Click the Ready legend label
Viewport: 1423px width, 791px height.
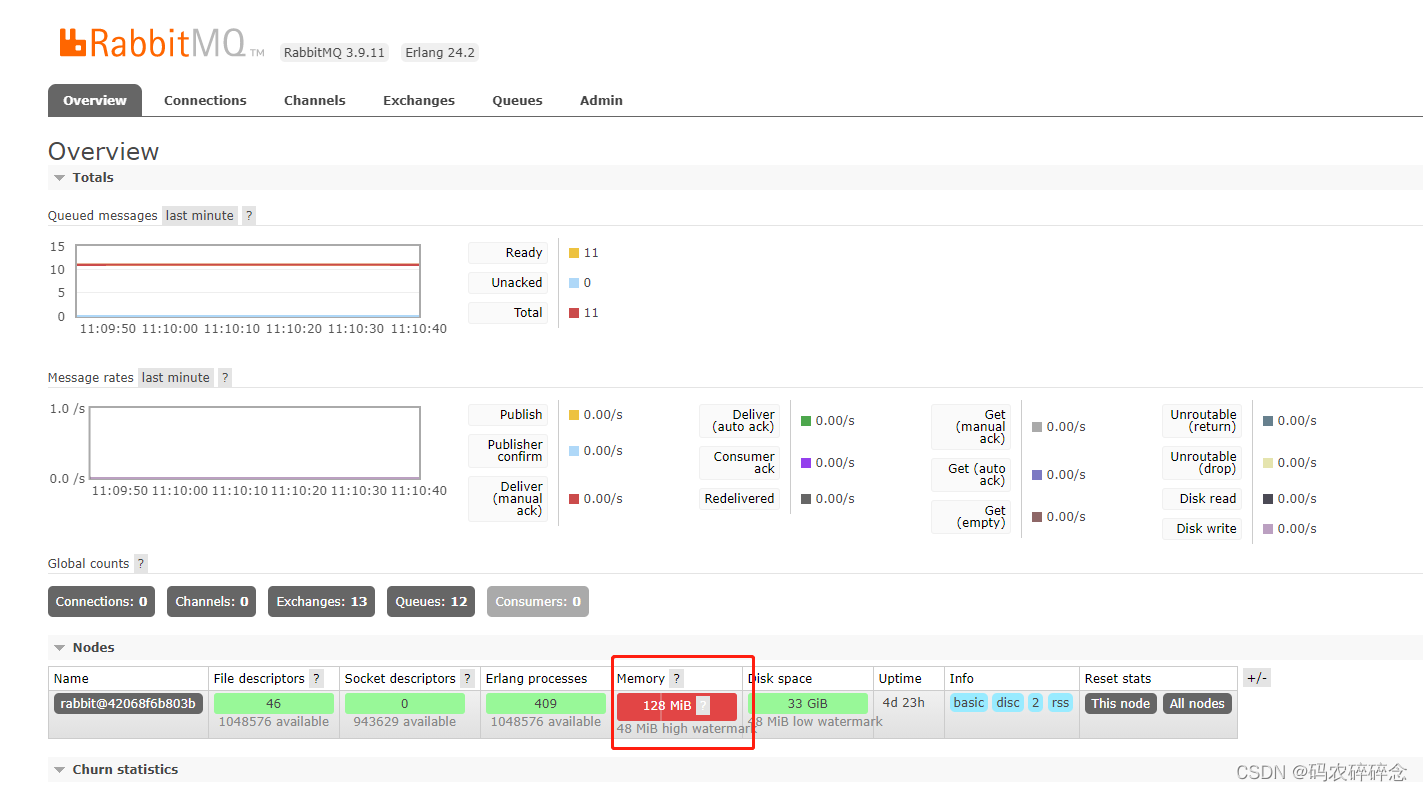(x=508, y=253)
